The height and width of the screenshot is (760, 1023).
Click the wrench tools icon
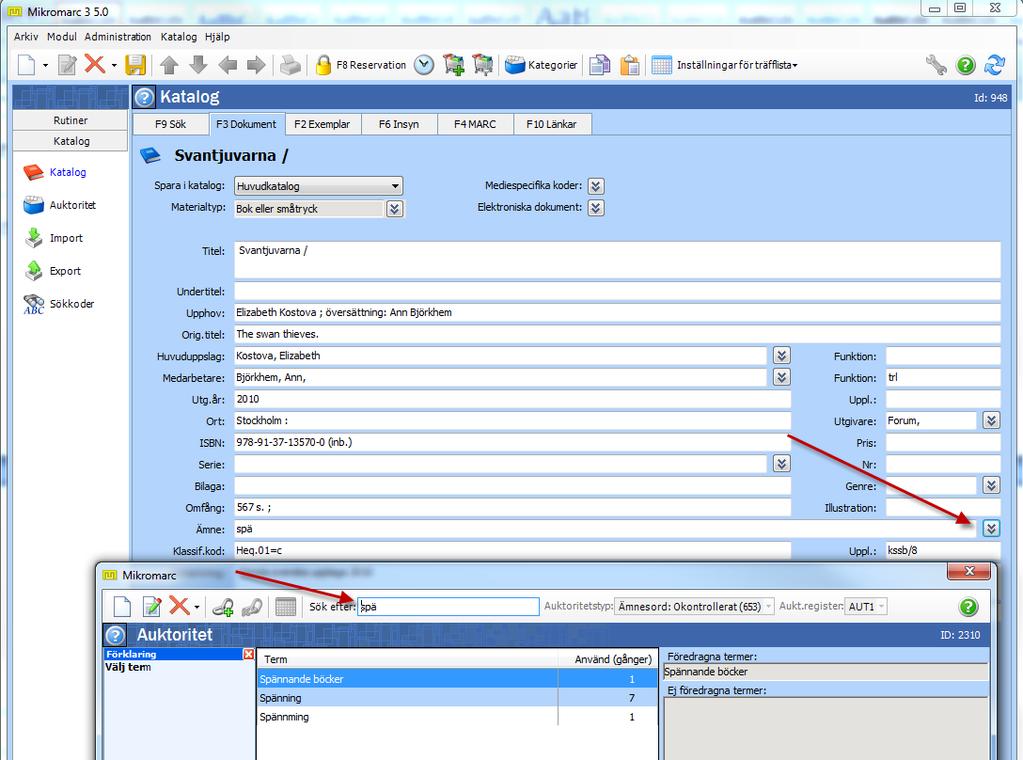point(936,65)
